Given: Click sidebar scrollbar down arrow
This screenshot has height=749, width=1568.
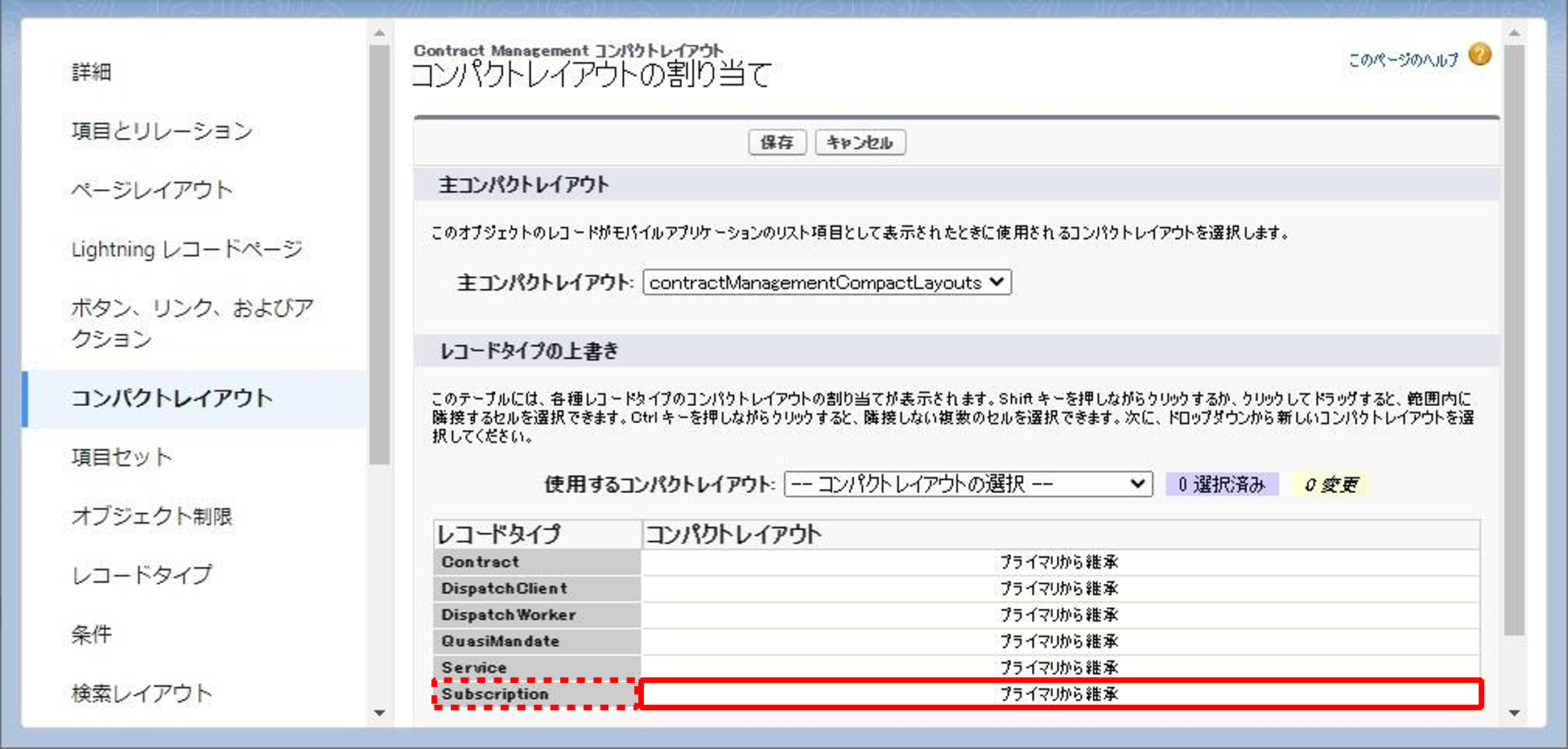Looking at the screenshot, I should 380,713.
